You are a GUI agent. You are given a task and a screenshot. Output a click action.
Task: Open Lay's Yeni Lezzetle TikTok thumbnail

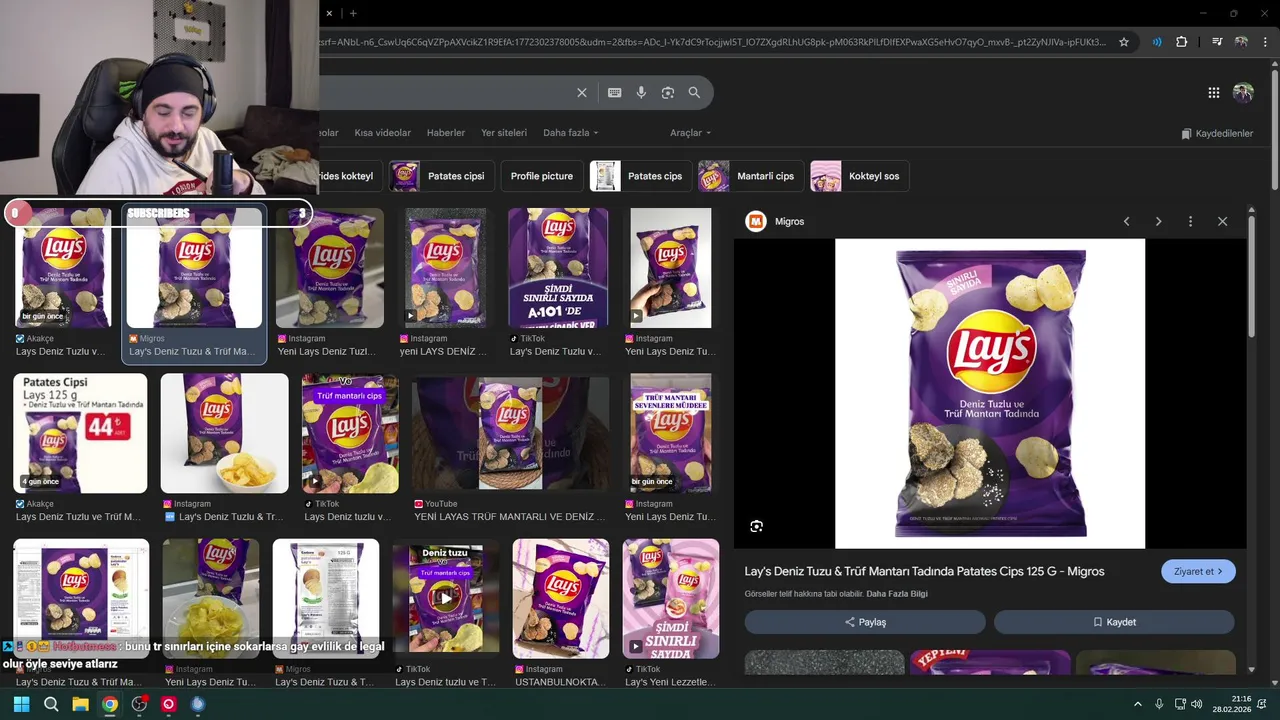(671, 599)
